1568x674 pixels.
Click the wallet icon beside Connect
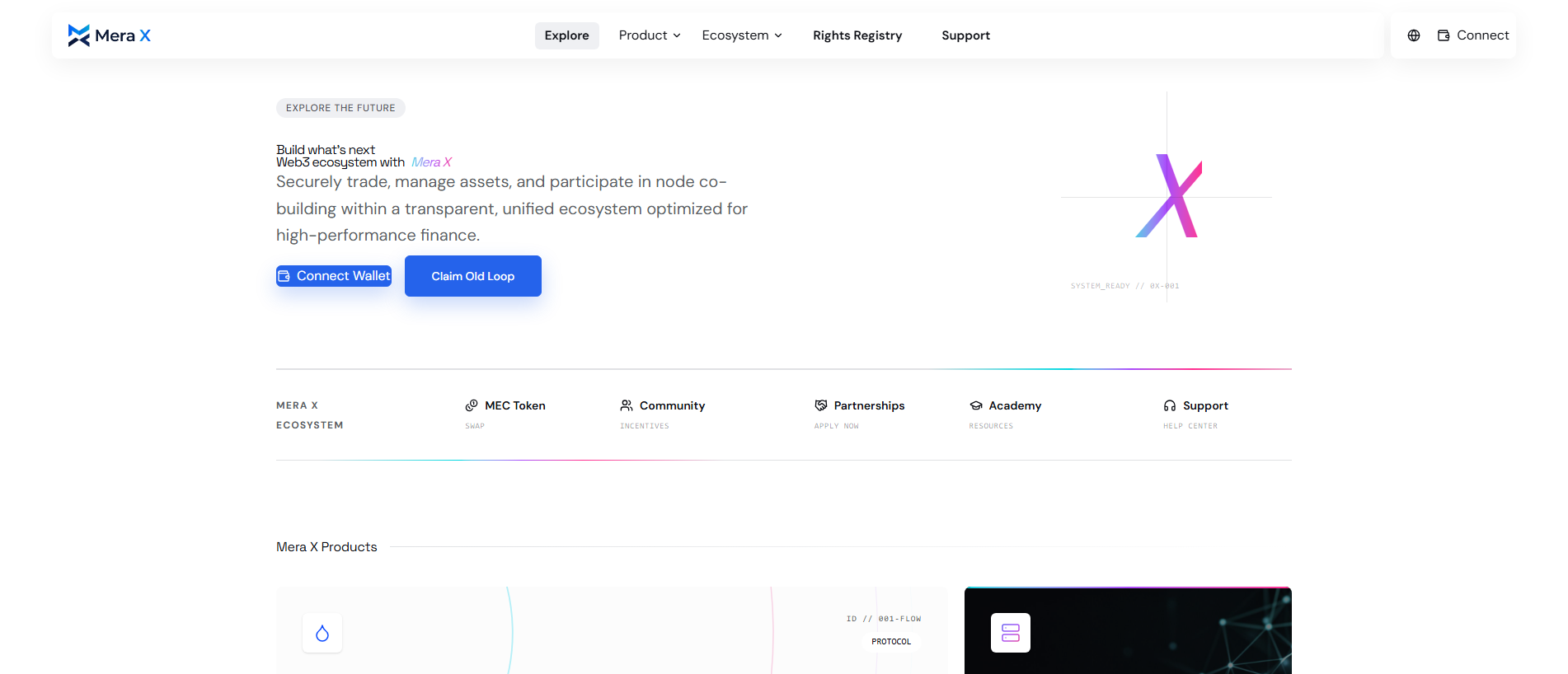1444,35
